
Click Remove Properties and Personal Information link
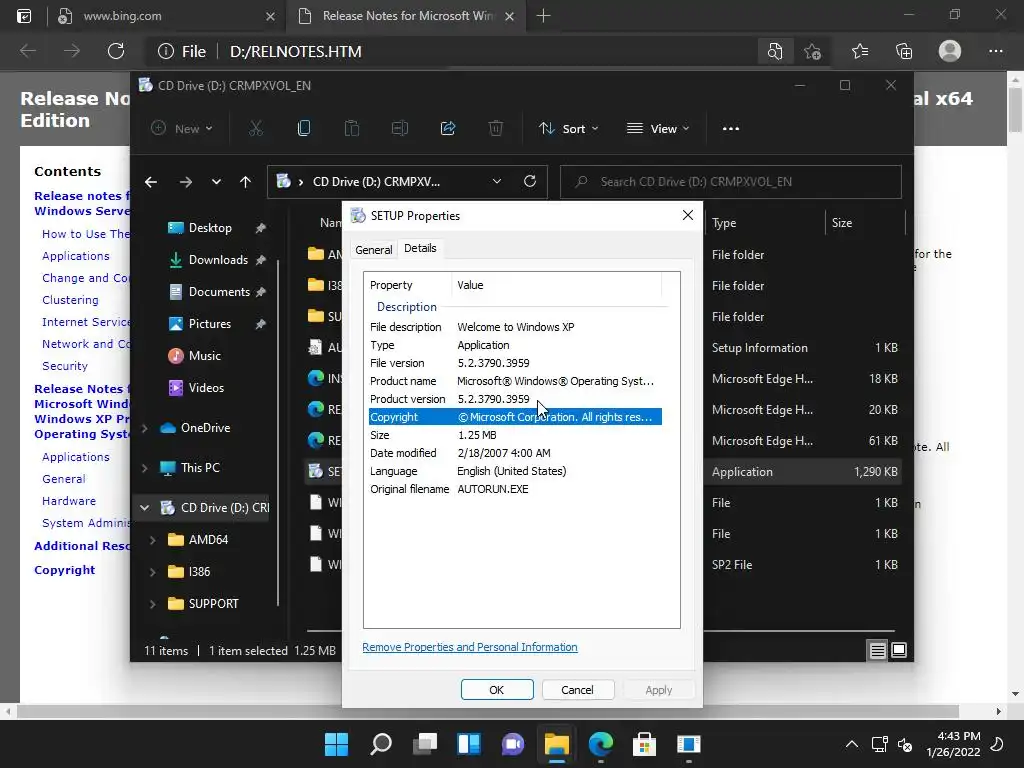coord(470,647)
